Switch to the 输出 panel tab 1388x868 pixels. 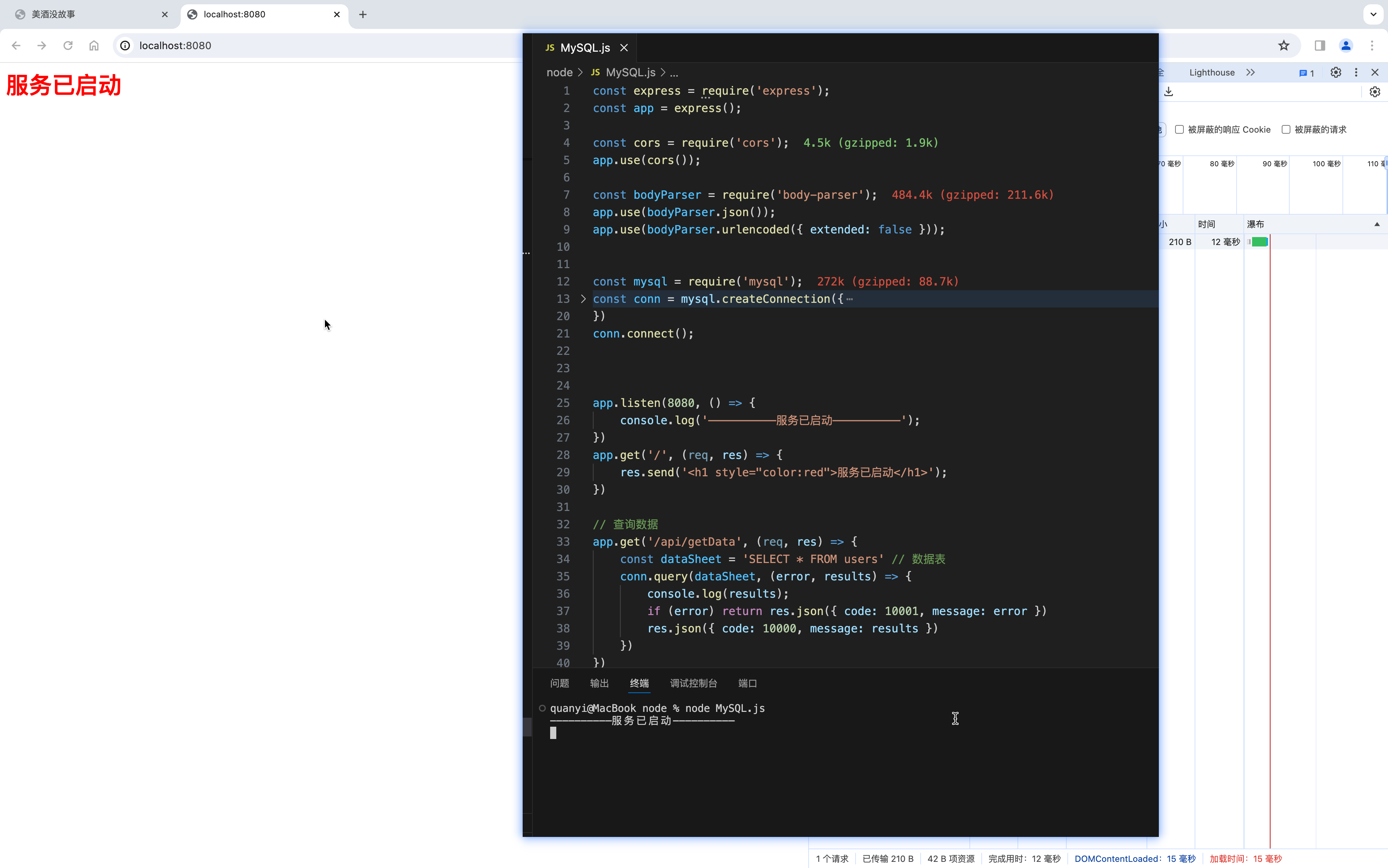(x=599, y=683)
